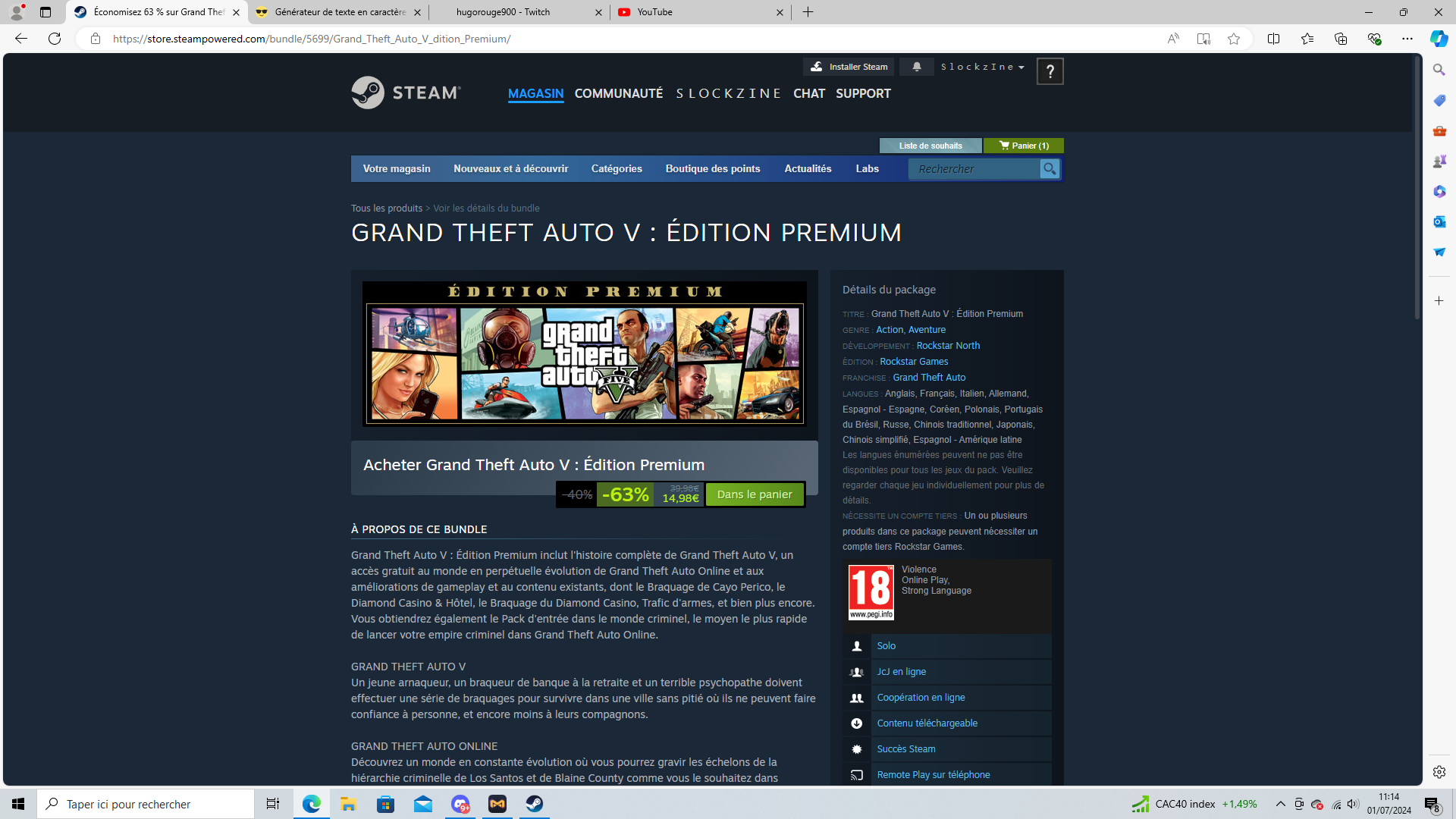Open the Edge split screen view
Screen dimensions: 1456x819
pyautogui.click(x=1274, y=39)
